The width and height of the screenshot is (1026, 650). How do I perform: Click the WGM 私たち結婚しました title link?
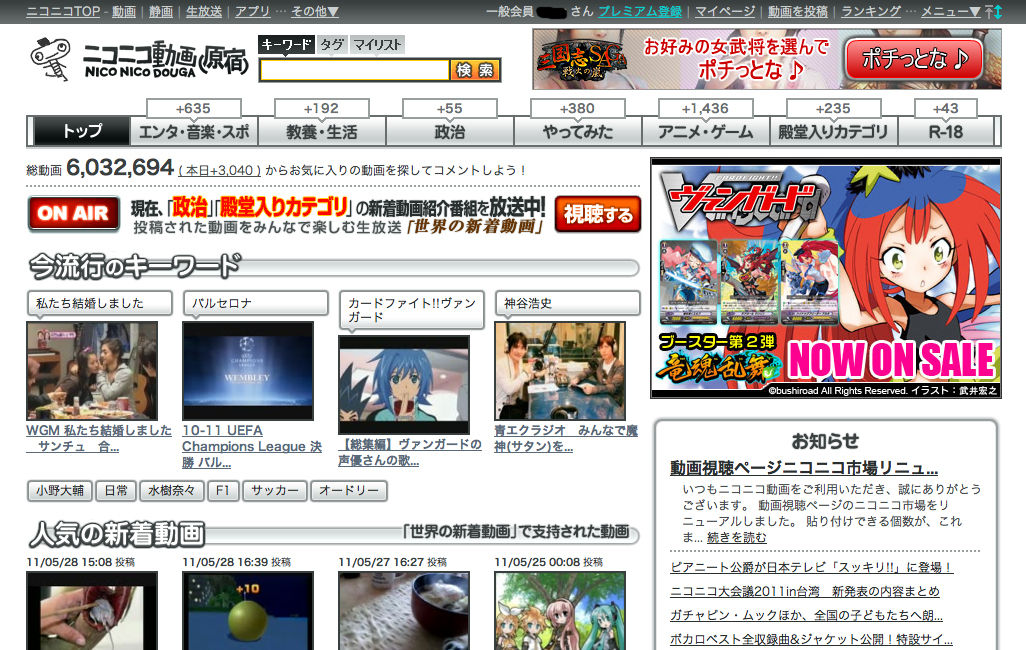click(99, 439)
